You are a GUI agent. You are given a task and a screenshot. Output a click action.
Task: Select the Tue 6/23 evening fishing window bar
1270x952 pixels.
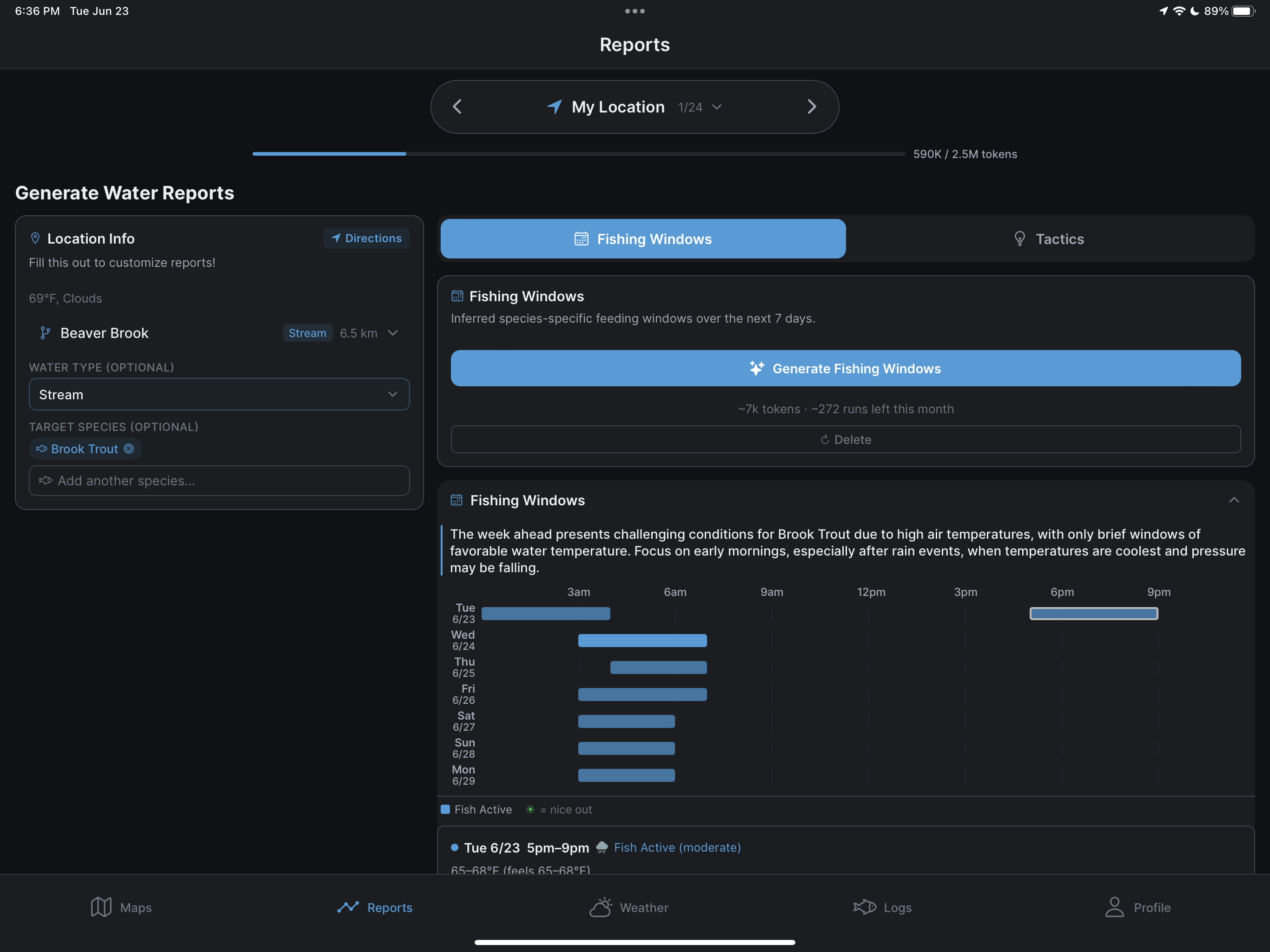pos(1094,613)
